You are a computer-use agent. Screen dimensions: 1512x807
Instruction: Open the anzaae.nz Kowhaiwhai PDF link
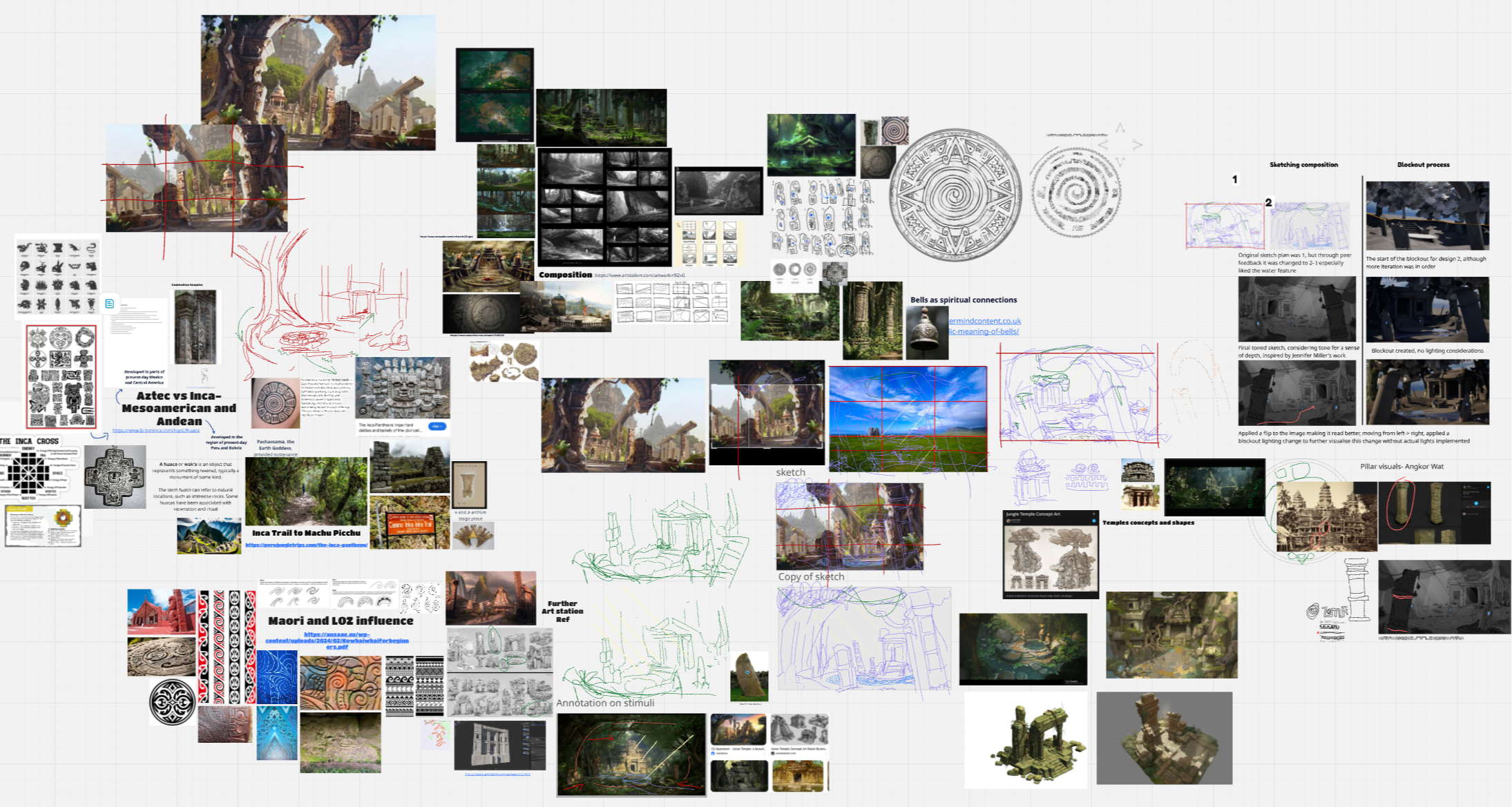click(x=337, y=641)
